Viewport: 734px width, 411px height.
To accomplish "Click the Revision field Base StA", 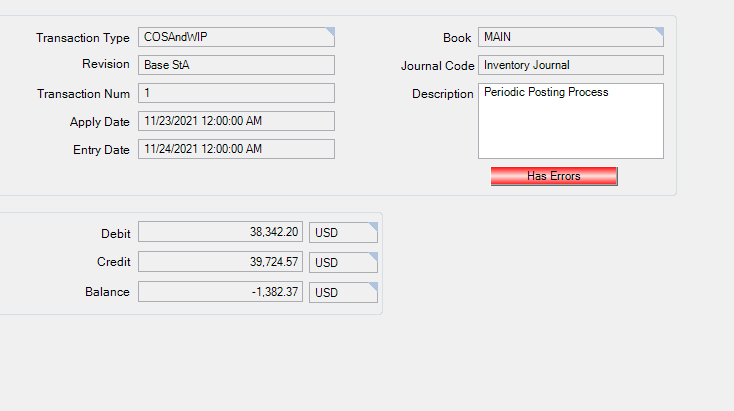I will click(236, 65).
